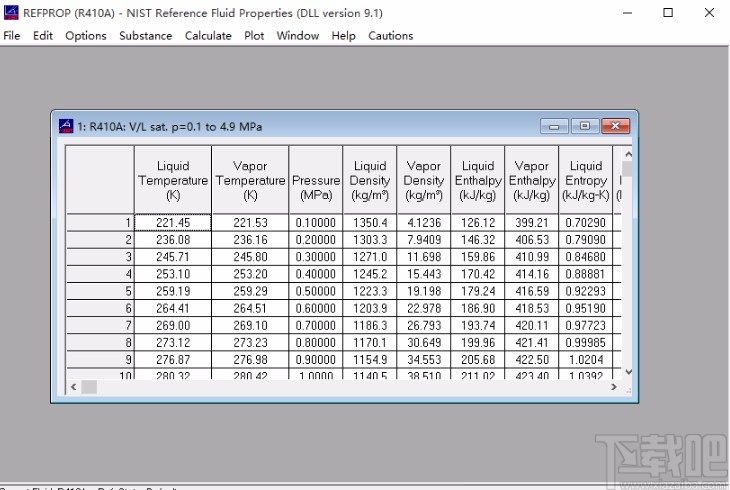Minimize the R410A saturation table window
This screenshot has height=490, width=730.
554,126
